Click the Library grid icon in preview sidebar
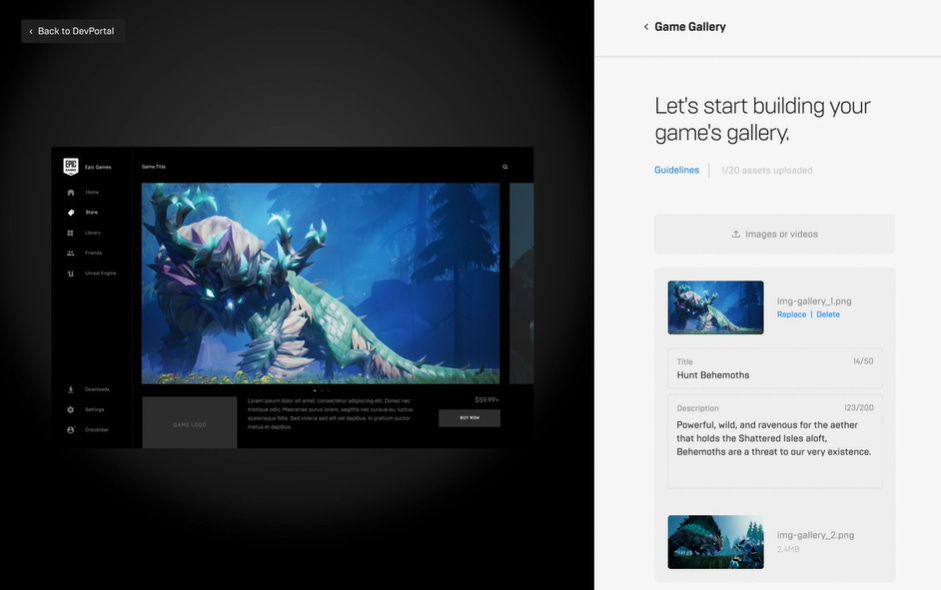Viewport: 941px width, 590px height. 70,233
